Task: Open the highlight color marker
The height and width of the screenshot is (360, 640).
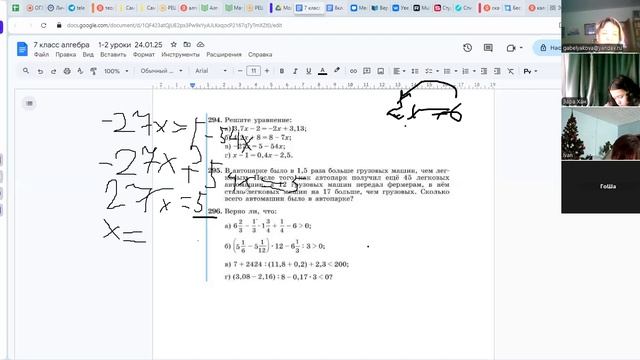Action: [337, 71]
